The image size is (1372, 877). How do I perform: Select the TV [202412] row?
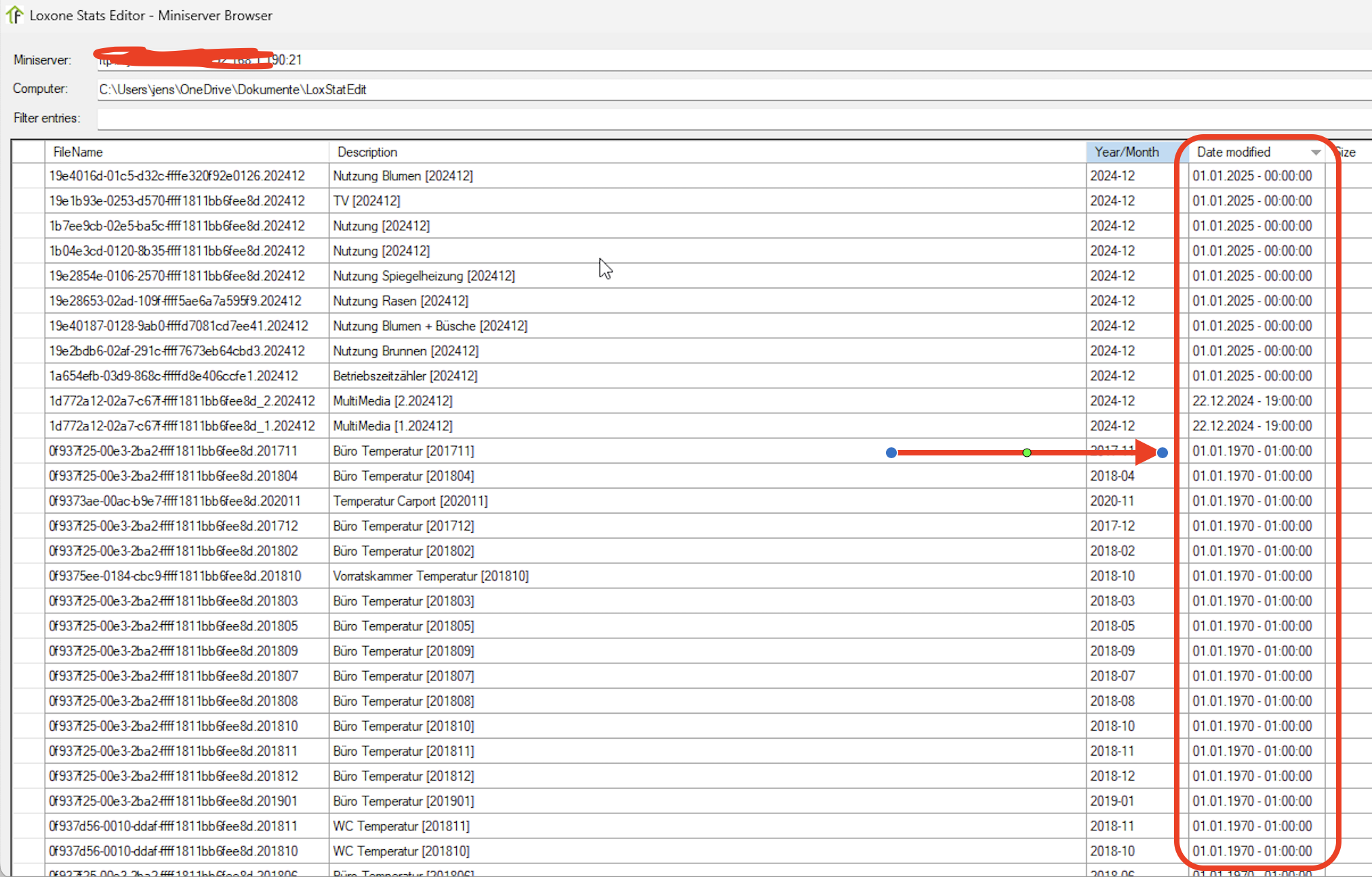(x=367, y=201)
